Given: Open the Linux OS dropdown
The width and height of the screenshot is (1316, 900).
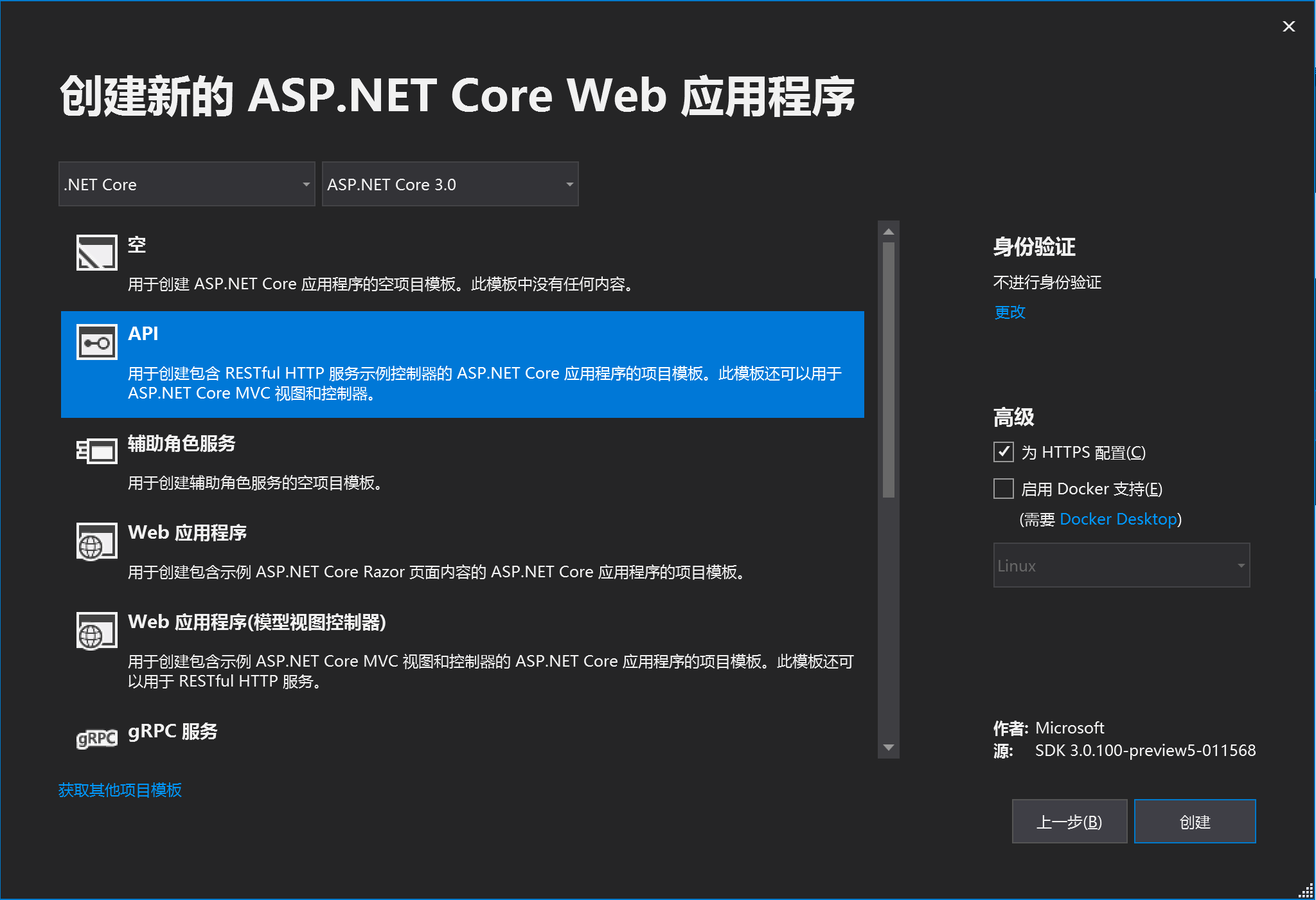Looking at the screenshot, I should [x=1121, y=566].
